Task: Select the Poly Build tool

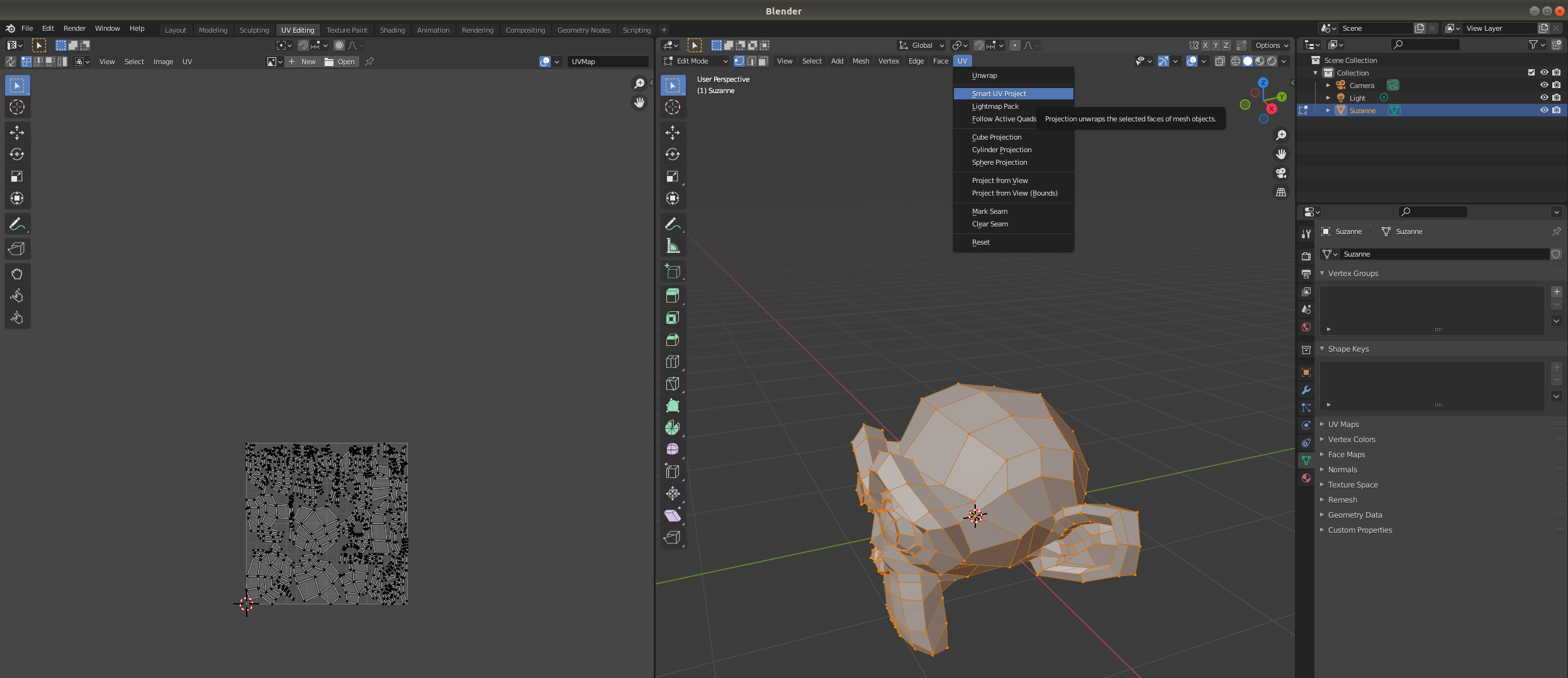Action: pyautogui.click(x=673, y=406)
